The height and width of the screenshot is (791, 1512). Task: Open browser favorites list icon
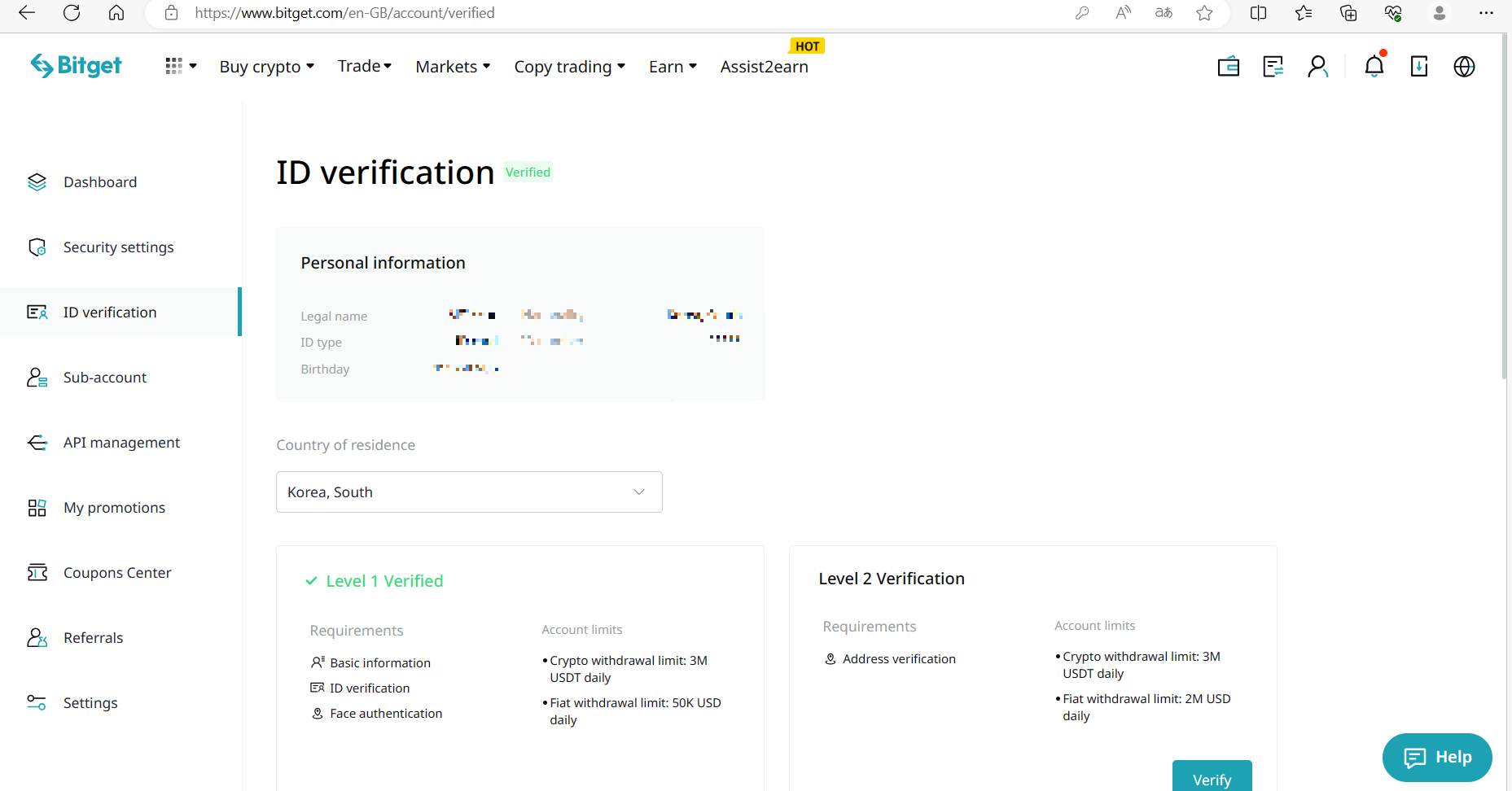[x=1304, y=13]
